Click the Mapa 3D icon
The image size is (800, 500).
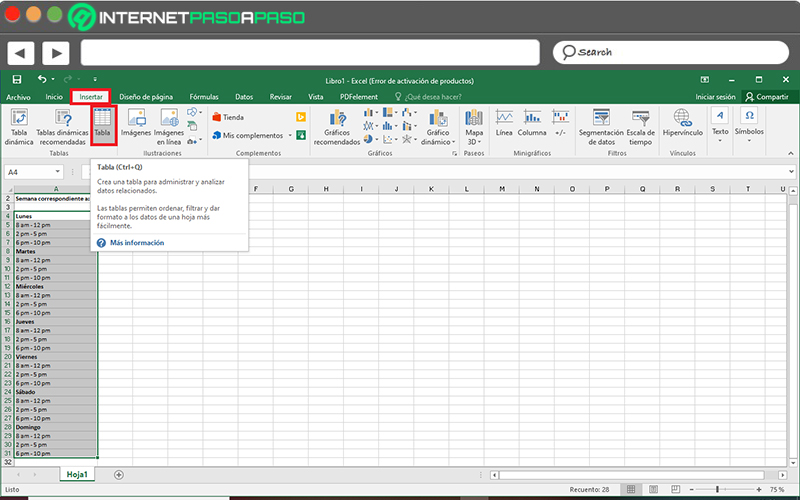(x=473, y=127)
